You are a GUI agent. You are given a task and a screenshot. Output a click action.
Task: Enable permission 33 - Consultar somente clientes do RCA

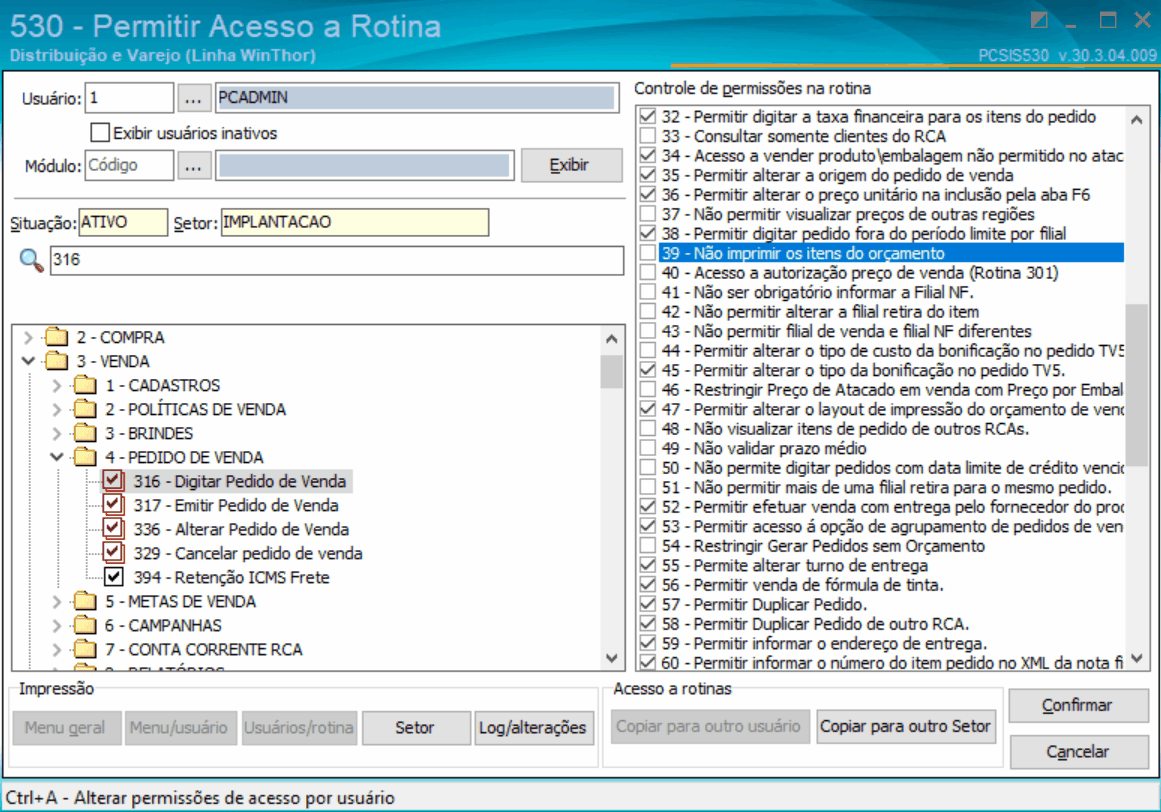coord(648,136)
